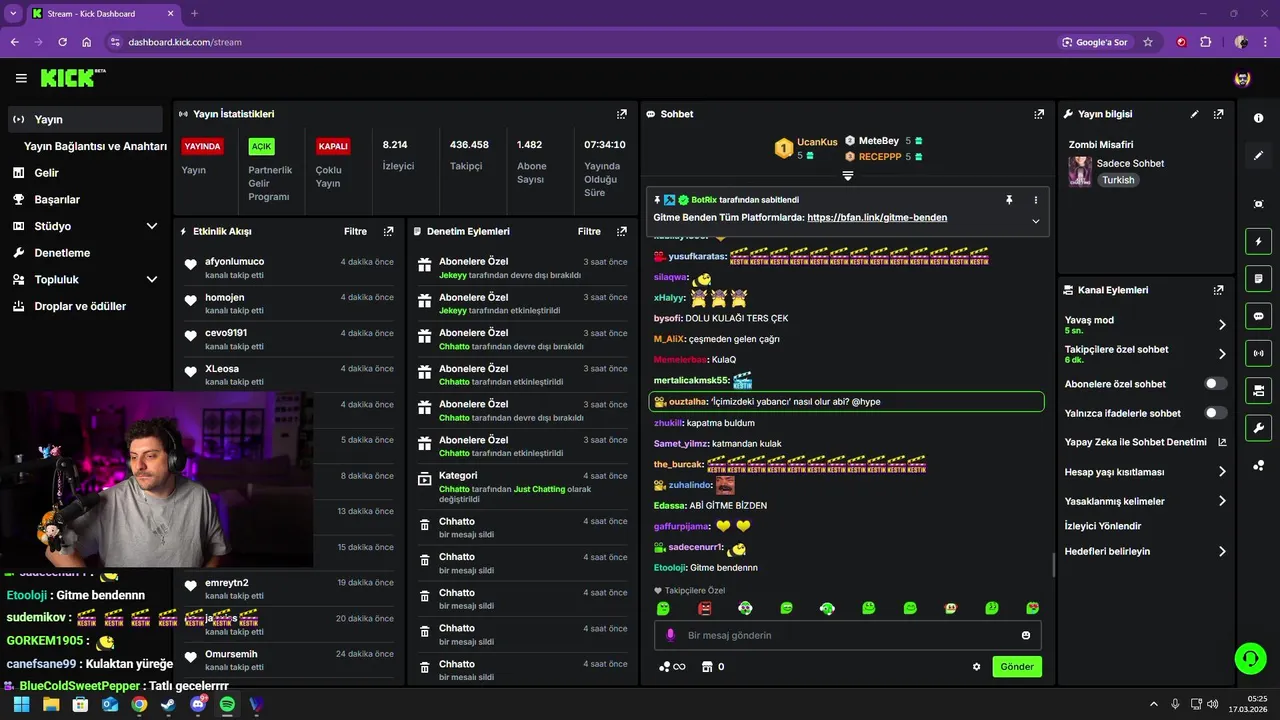Click the Turkish language tag
The image size is (1280, 720).
point(1118,180)
